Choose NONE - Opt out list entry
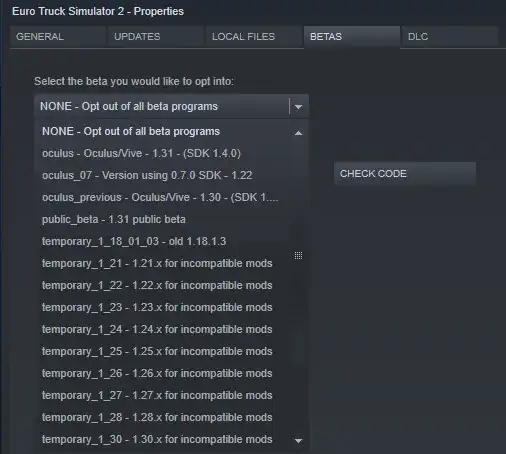 [x=164, y=131]
